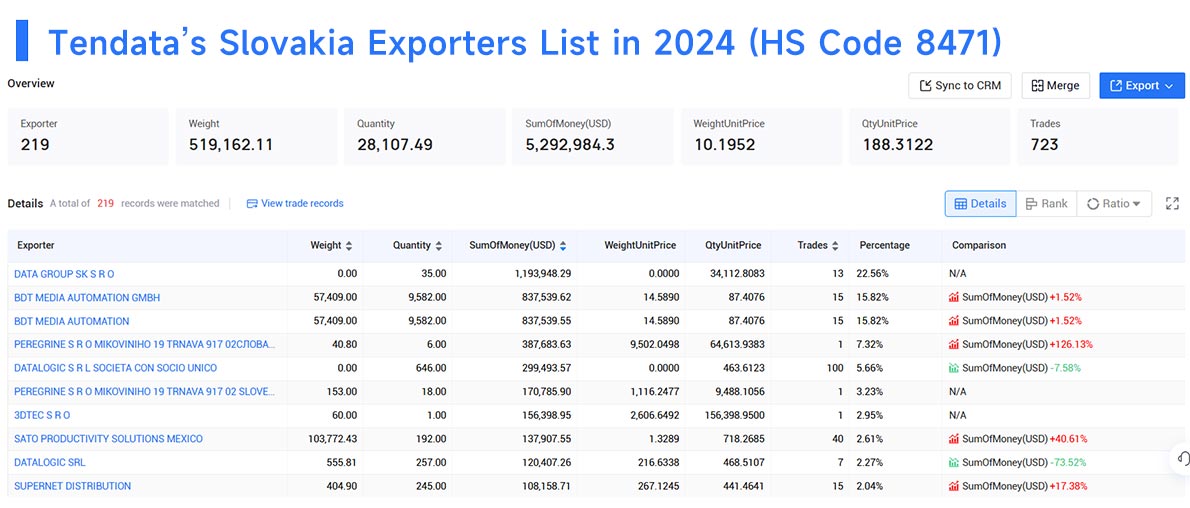
Task: Click comparison chart icon in GMBH row
Action: point(954,297)
